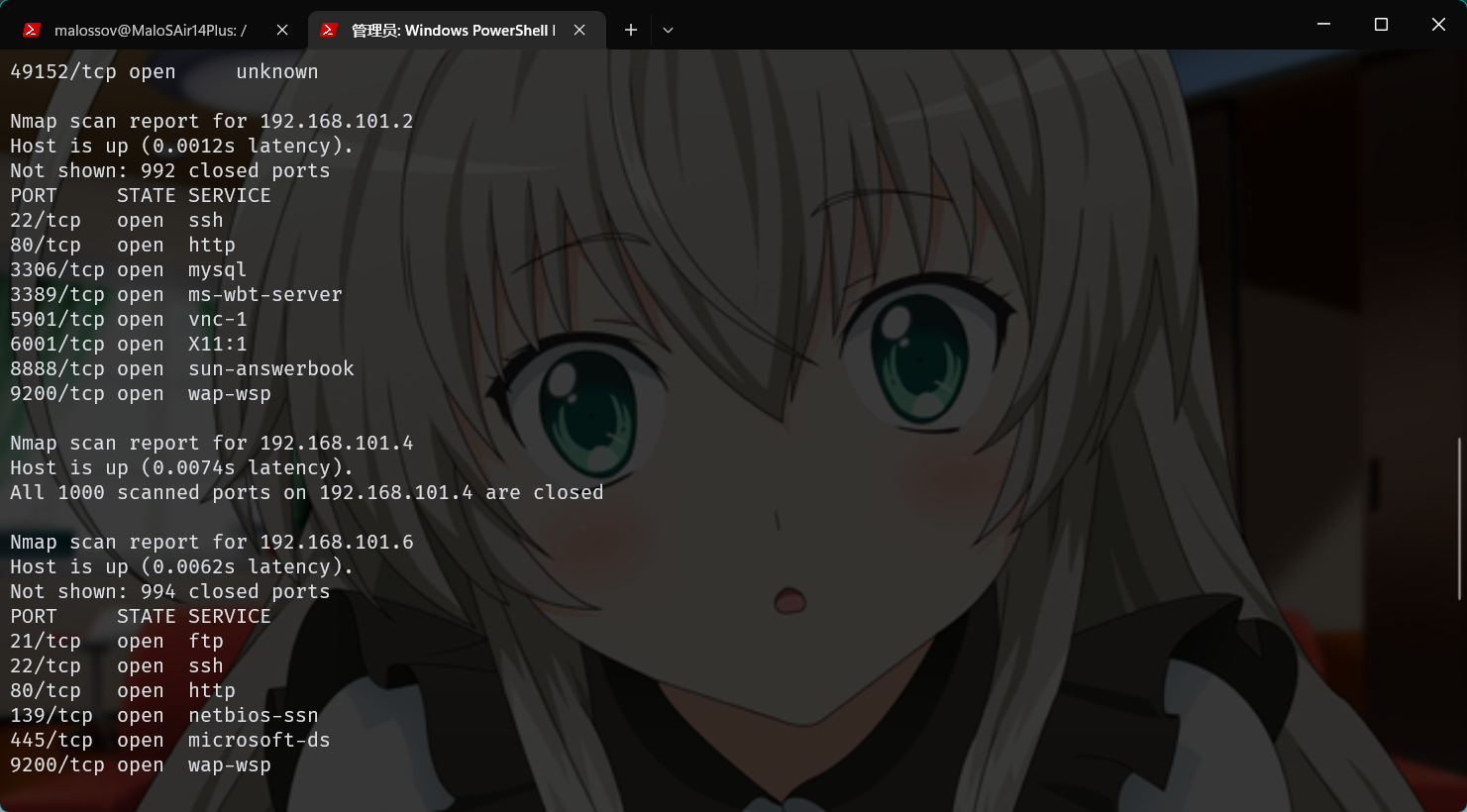Image resolution: width=1467 pixels, height=812 pixels.
Task: Click '9200/tcp open wap-wsp' under 192.168.101.2
Action: tap(141, 393)
